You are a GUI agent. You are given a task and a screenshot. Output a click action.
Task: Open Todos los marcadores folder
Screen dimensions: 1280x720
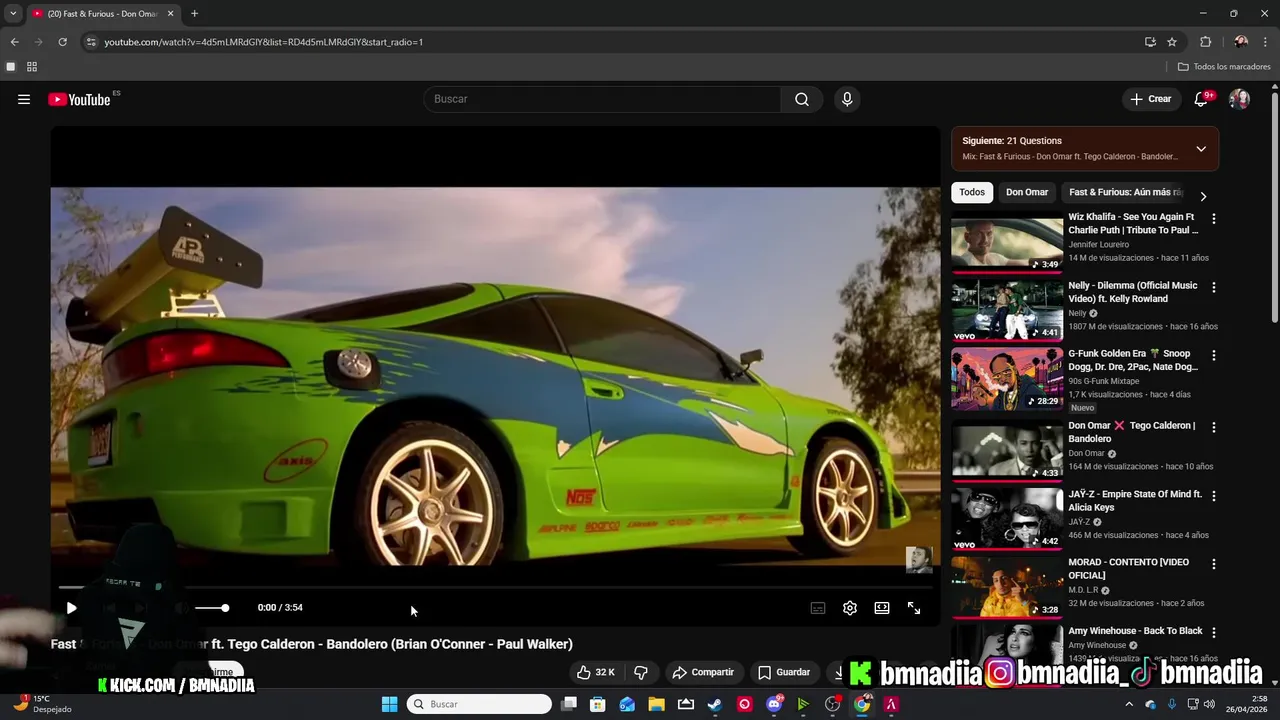pos(1224,67)
